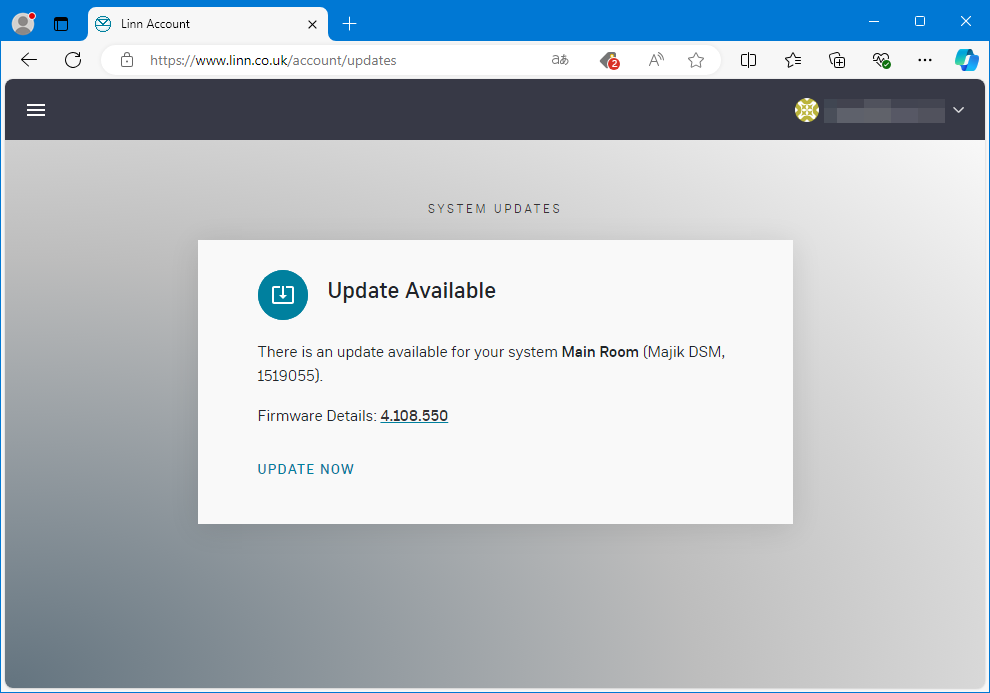Start Read Aloud for this page

click(656, 60)
